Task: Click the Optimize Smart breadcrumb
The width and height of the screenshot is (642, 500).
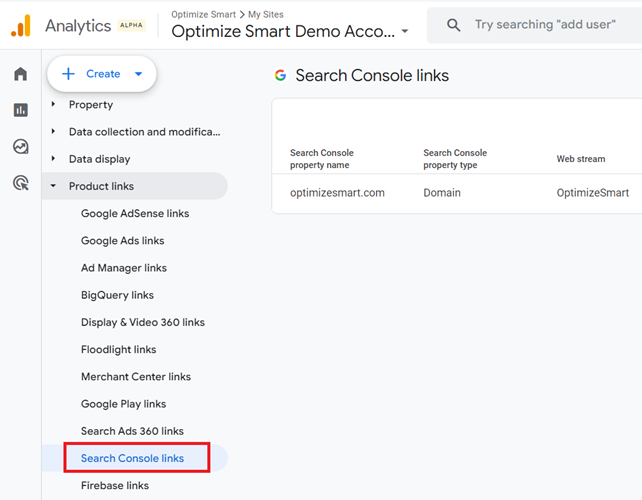Action: pyautogui.click(x=203, y=14)
